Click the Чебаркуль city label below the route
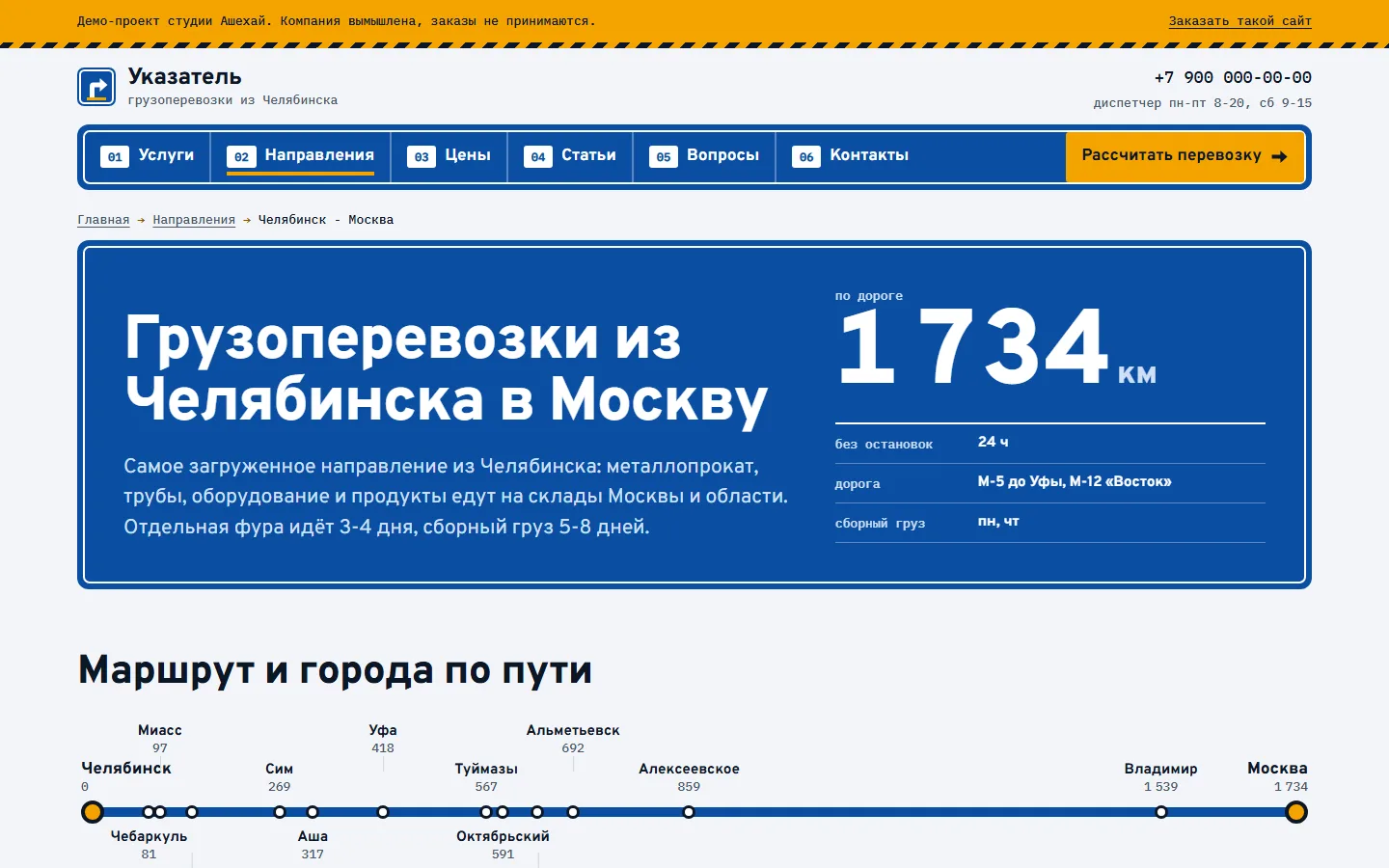This screenshot has width=1389, height=868. click(x=149, y=836)
